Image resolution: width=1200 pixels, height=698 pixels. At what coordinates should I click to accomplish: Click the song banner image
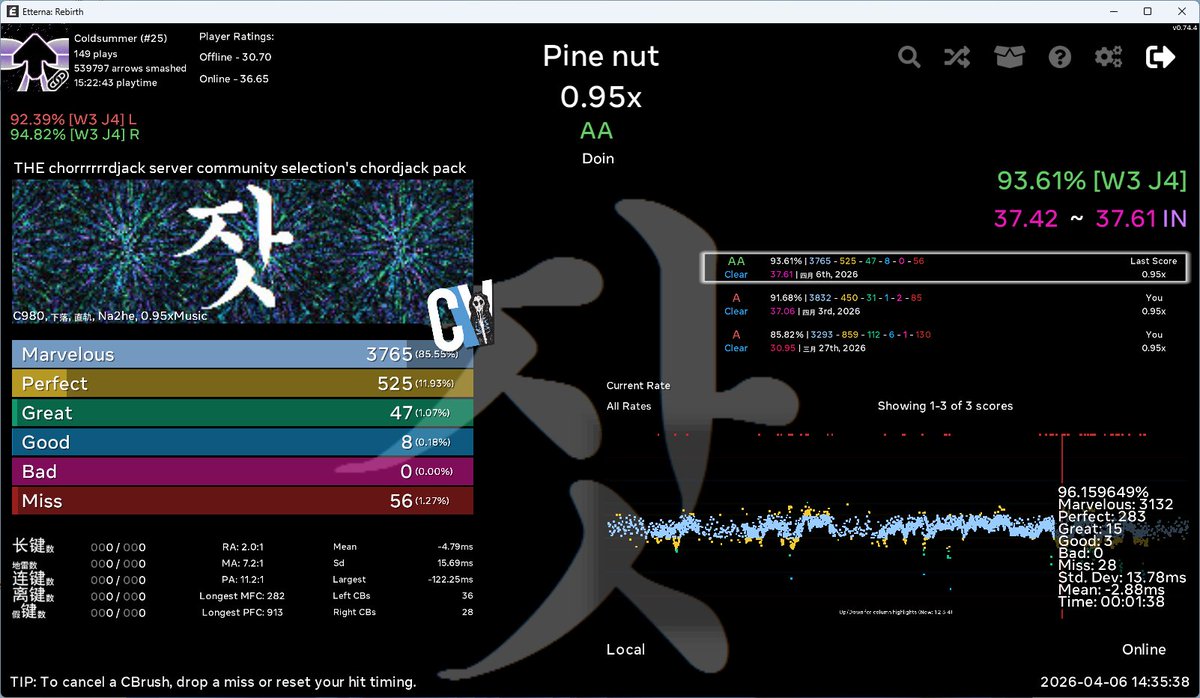pyautogui.click(x=242, y=252)
